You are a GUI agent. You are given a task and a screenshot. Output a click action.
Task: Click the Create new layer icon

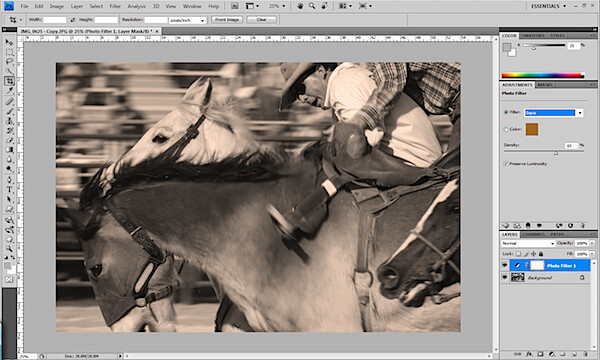(574, 354)
